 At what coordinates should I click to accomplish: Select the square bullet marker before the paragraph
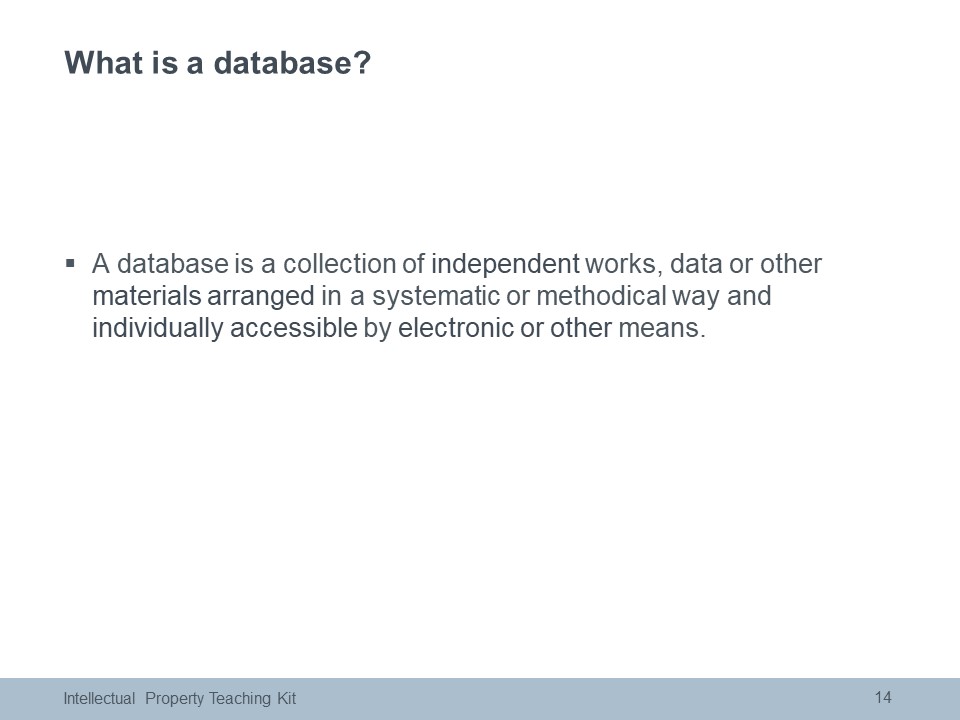click(70, 264)
